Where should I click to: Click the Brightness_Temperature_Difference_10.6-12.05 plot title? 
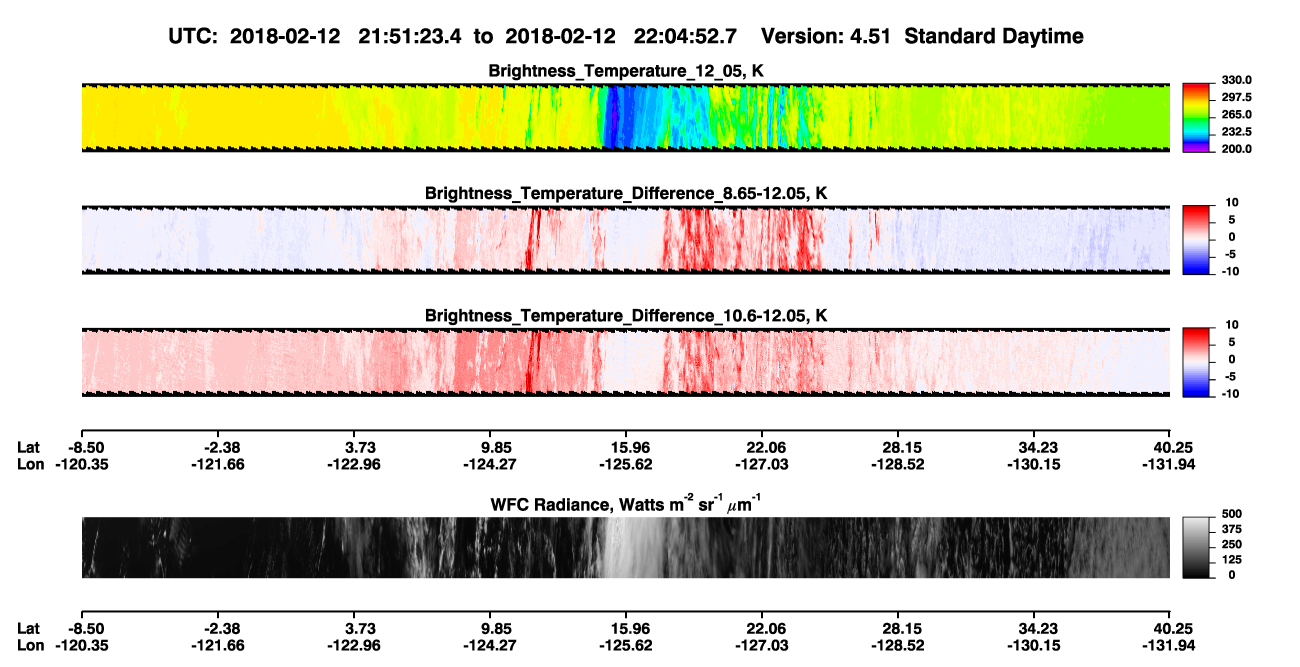(626, 316)
